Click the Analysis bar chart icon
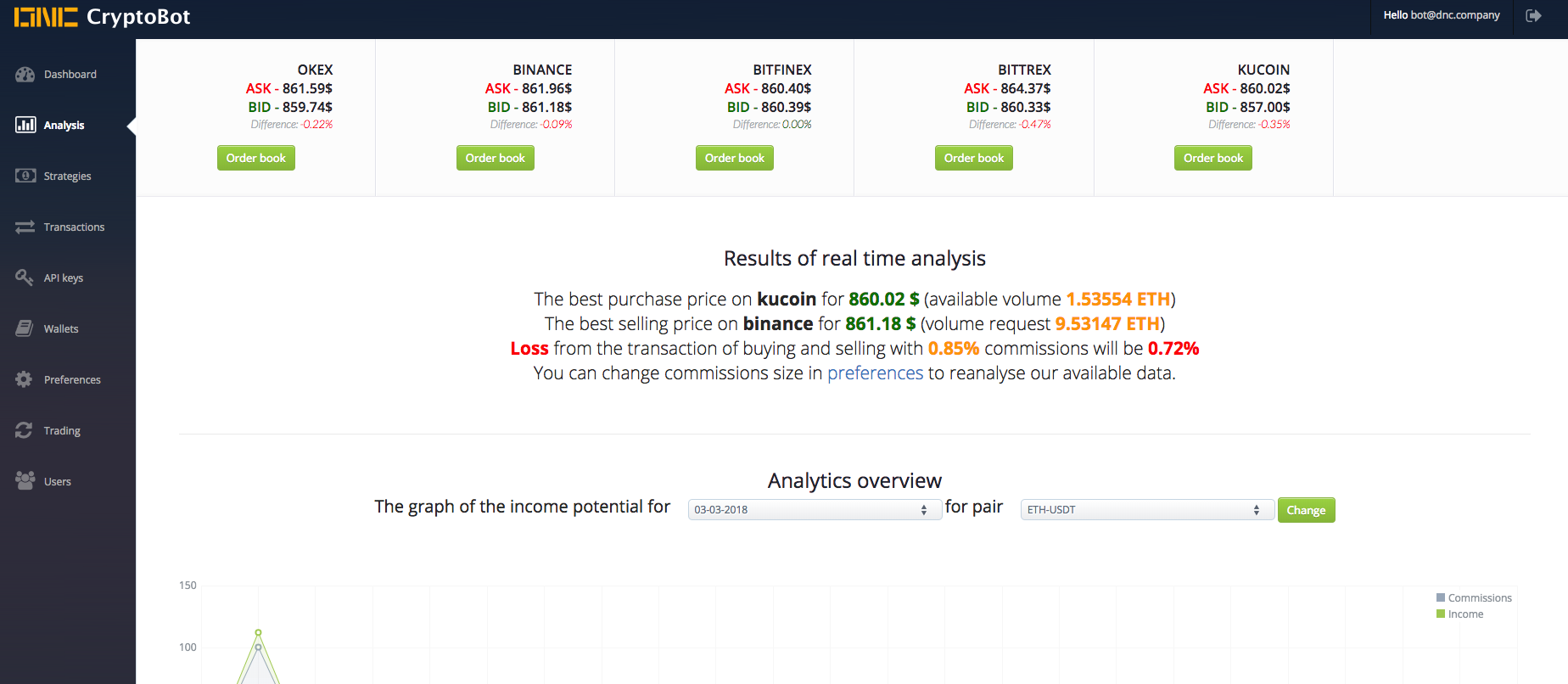The image size is (1568, 684). [25, 126]
